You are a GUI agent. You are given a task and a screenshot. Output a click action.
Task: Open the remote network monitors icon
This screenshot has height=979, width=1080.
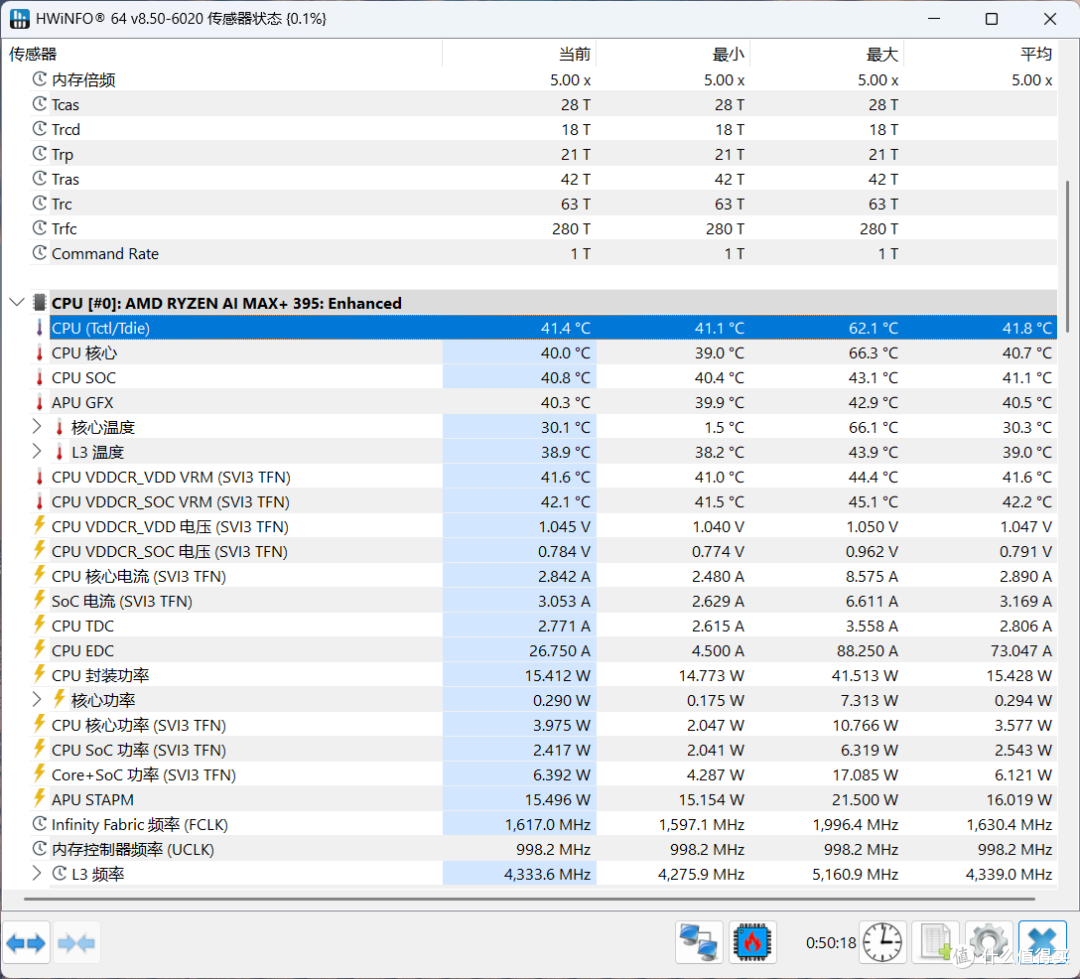698,942
